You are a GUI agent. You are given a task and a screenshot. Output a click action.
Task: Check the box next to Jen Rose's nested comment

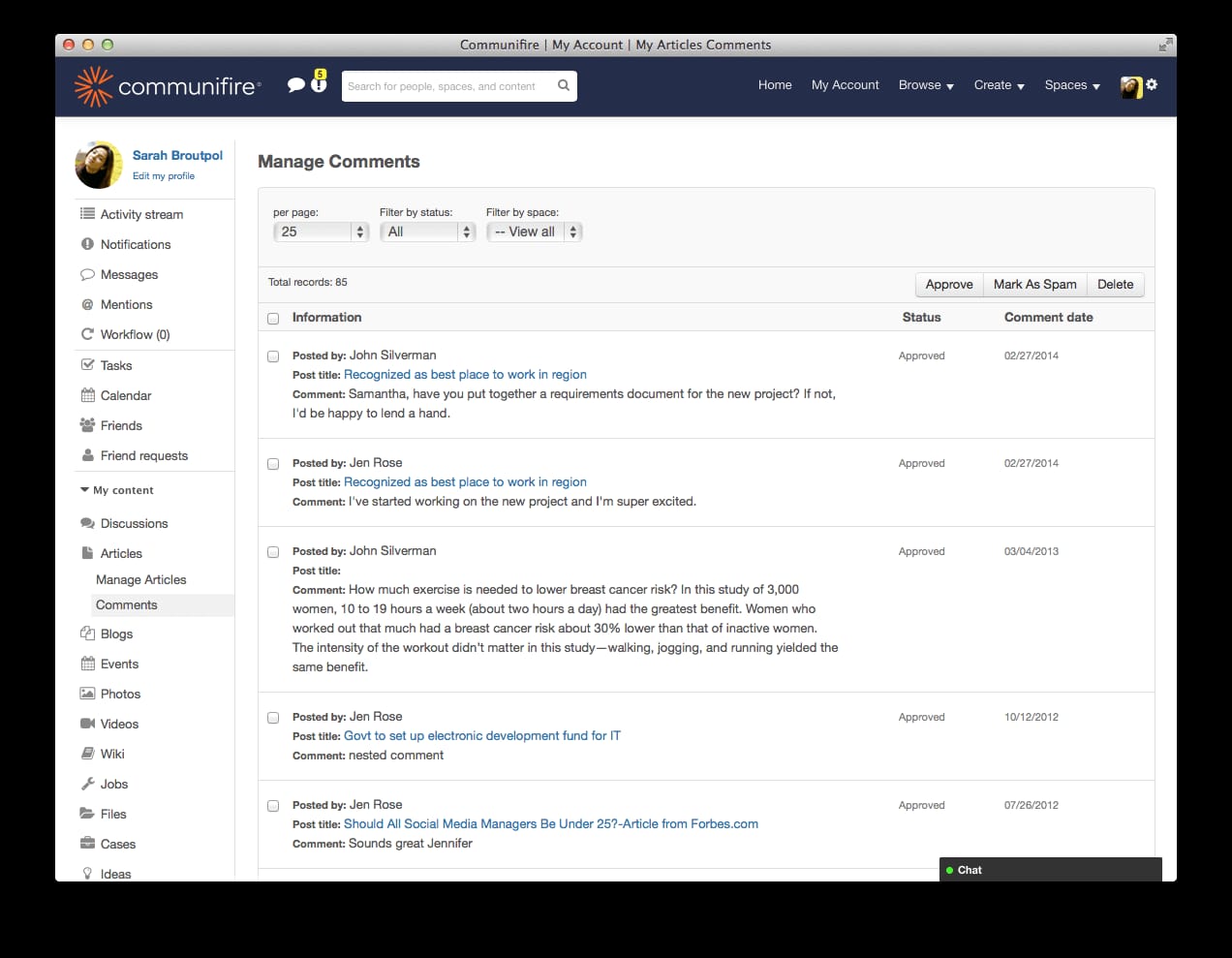(x=272, y=717)
